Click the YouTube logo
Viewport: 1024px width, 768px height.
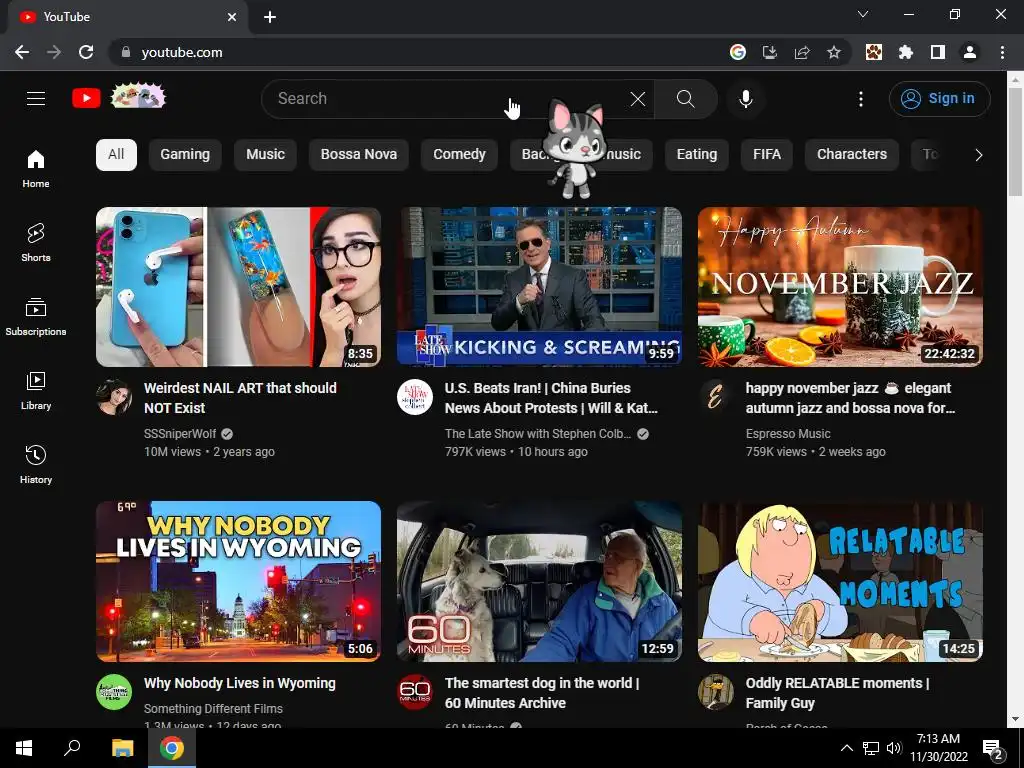(x=86, y=99)
